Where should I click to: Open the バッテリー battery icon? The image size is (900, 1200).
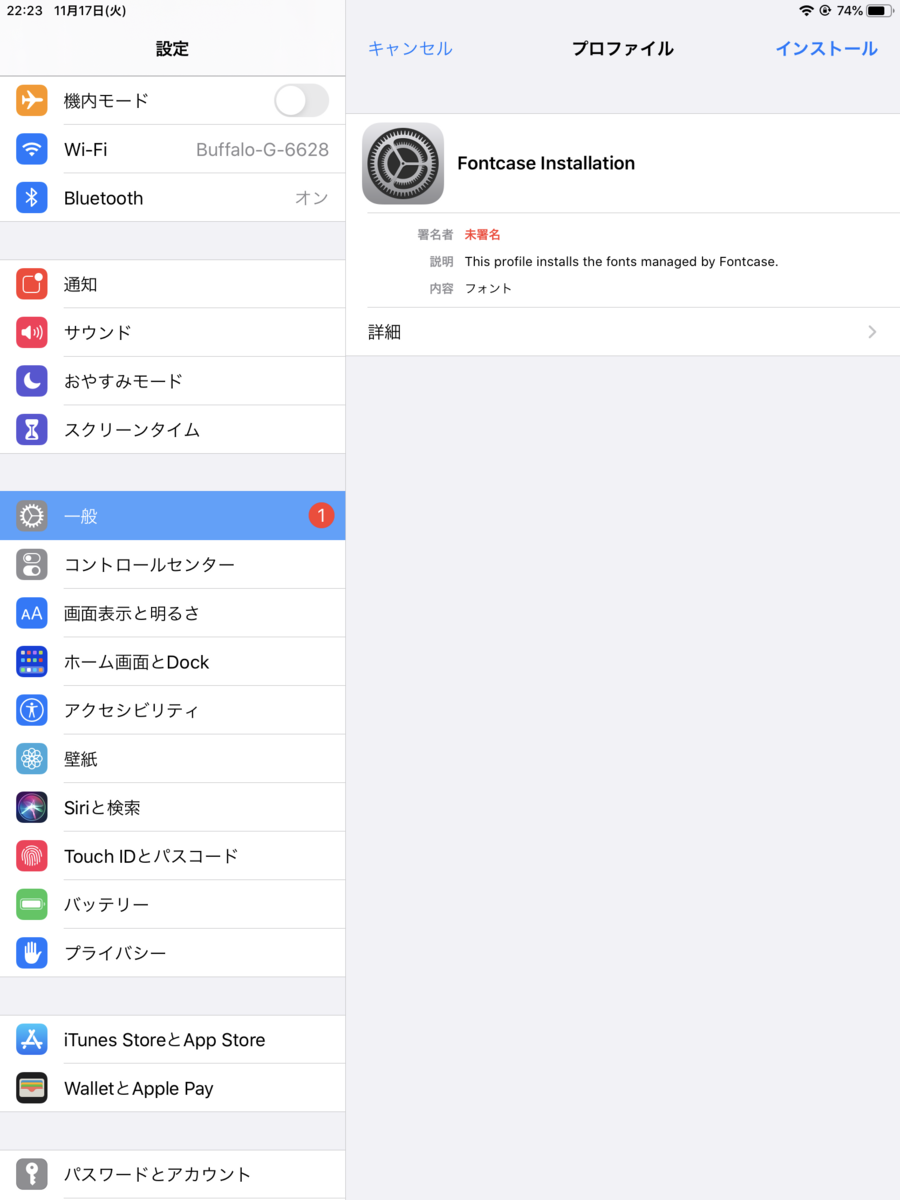tap(32, 904)
